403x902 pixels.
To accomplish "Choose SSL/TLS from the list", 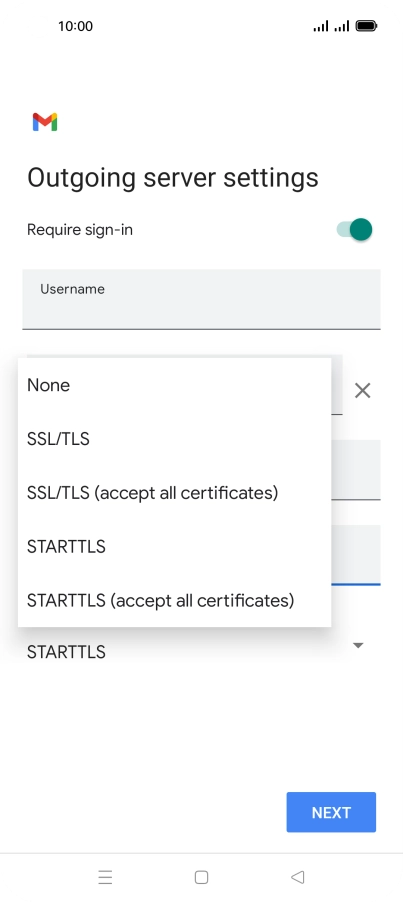I will (x=174, y=439).
